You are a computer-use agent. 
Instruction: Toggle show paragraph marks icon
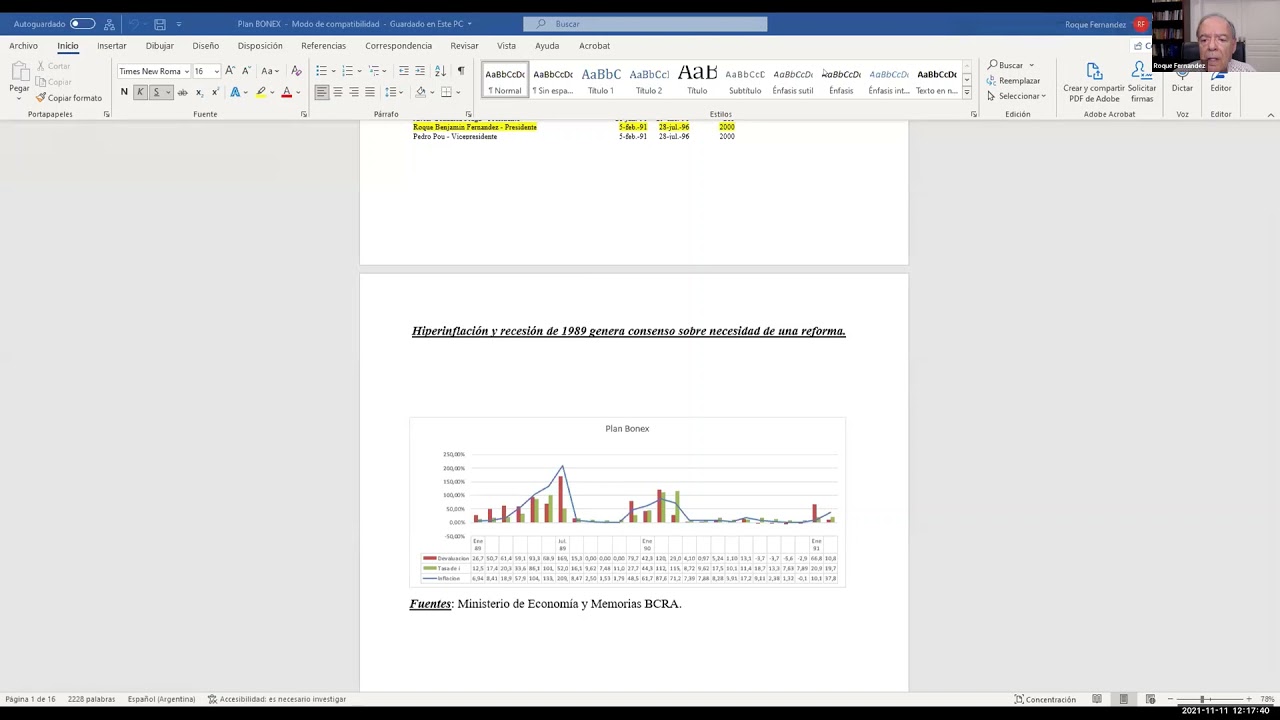click(x=460, y=71)
